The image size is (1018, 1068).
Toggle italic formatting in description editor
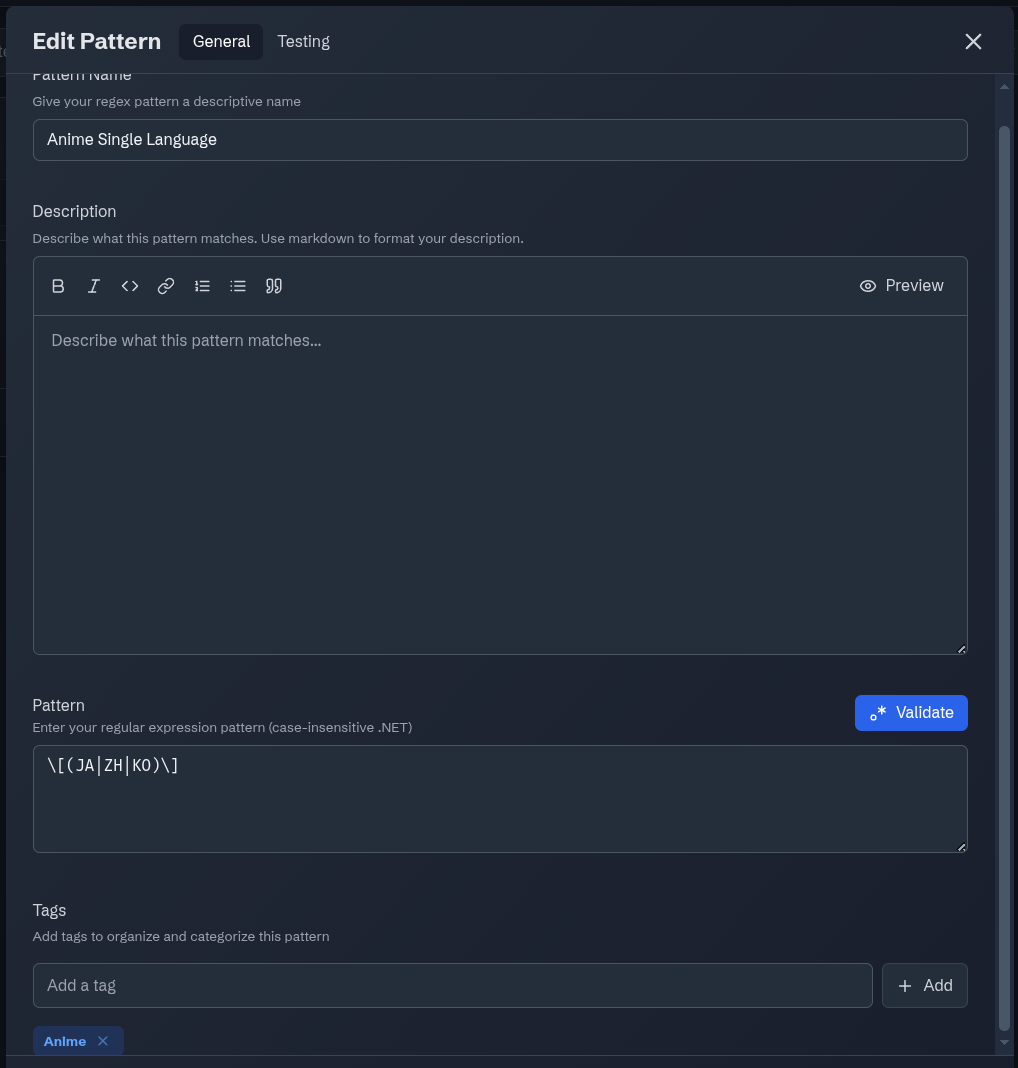pos(94,286)
